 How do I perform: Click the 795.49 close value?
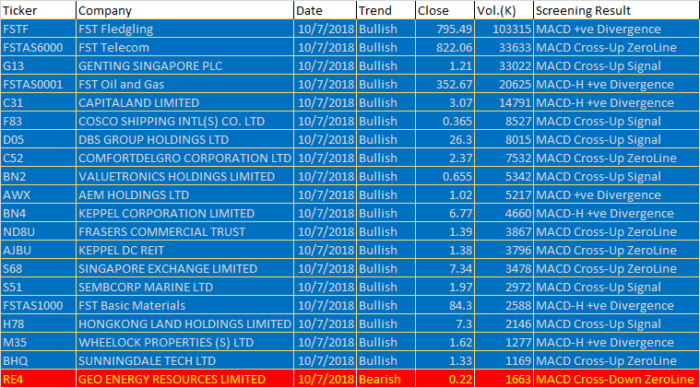coord(445,29)
